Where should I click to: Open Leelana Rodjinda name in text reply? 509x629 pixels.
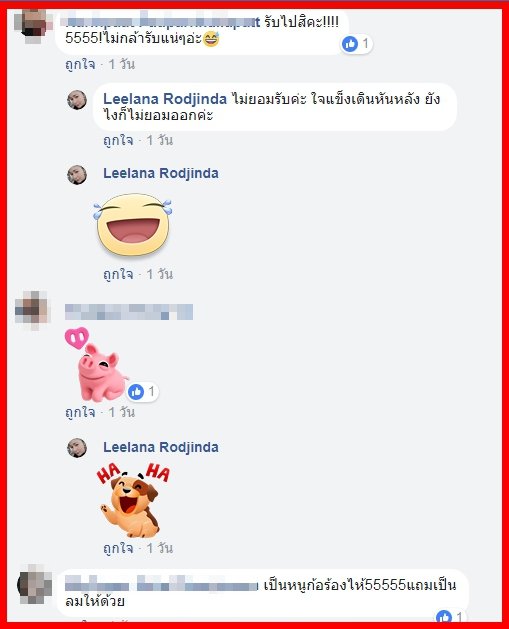165,99
